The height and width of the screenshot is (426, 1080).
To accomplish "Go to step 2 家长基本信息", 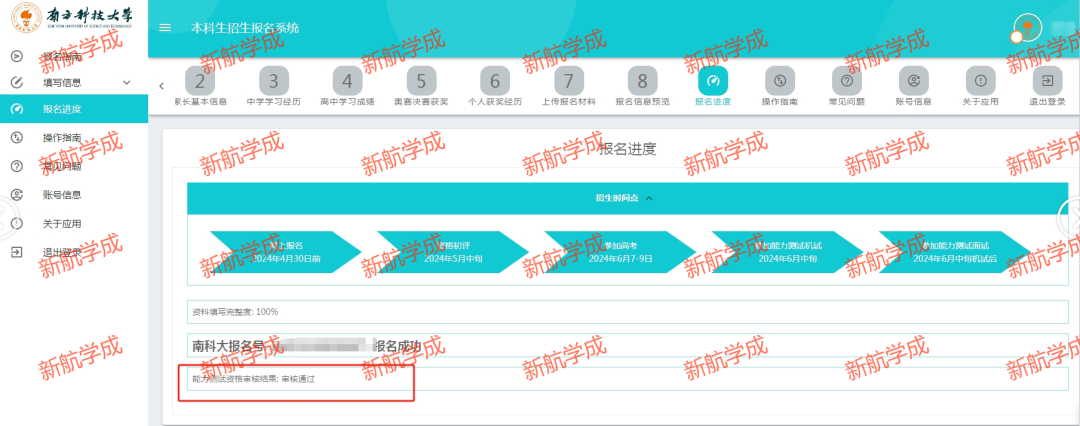I will click(x=200, y=82).
